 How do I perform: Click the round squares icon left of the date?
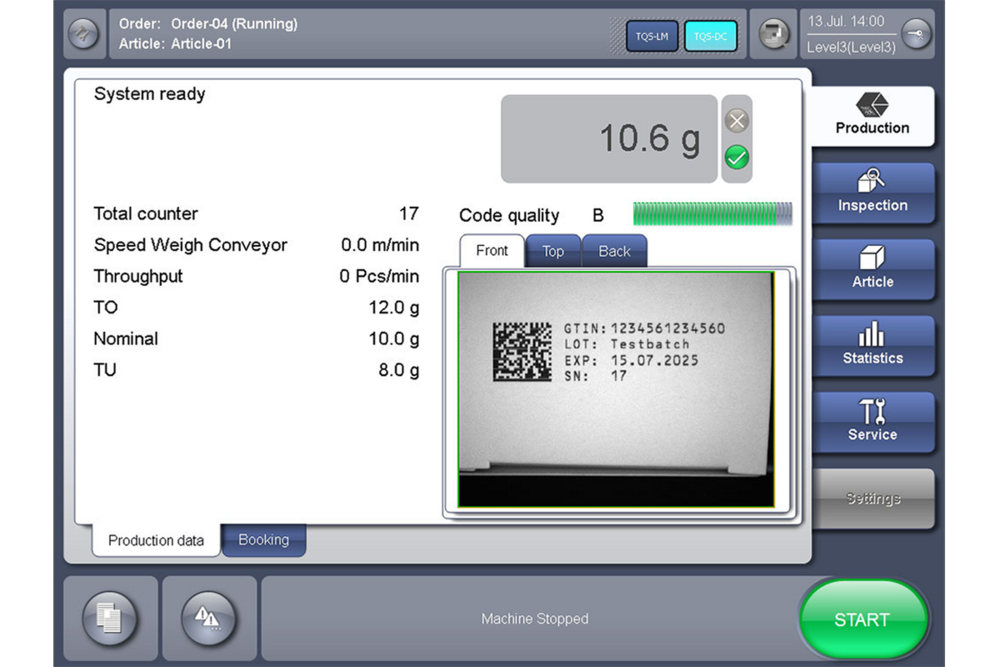click(x=773, y=34)
